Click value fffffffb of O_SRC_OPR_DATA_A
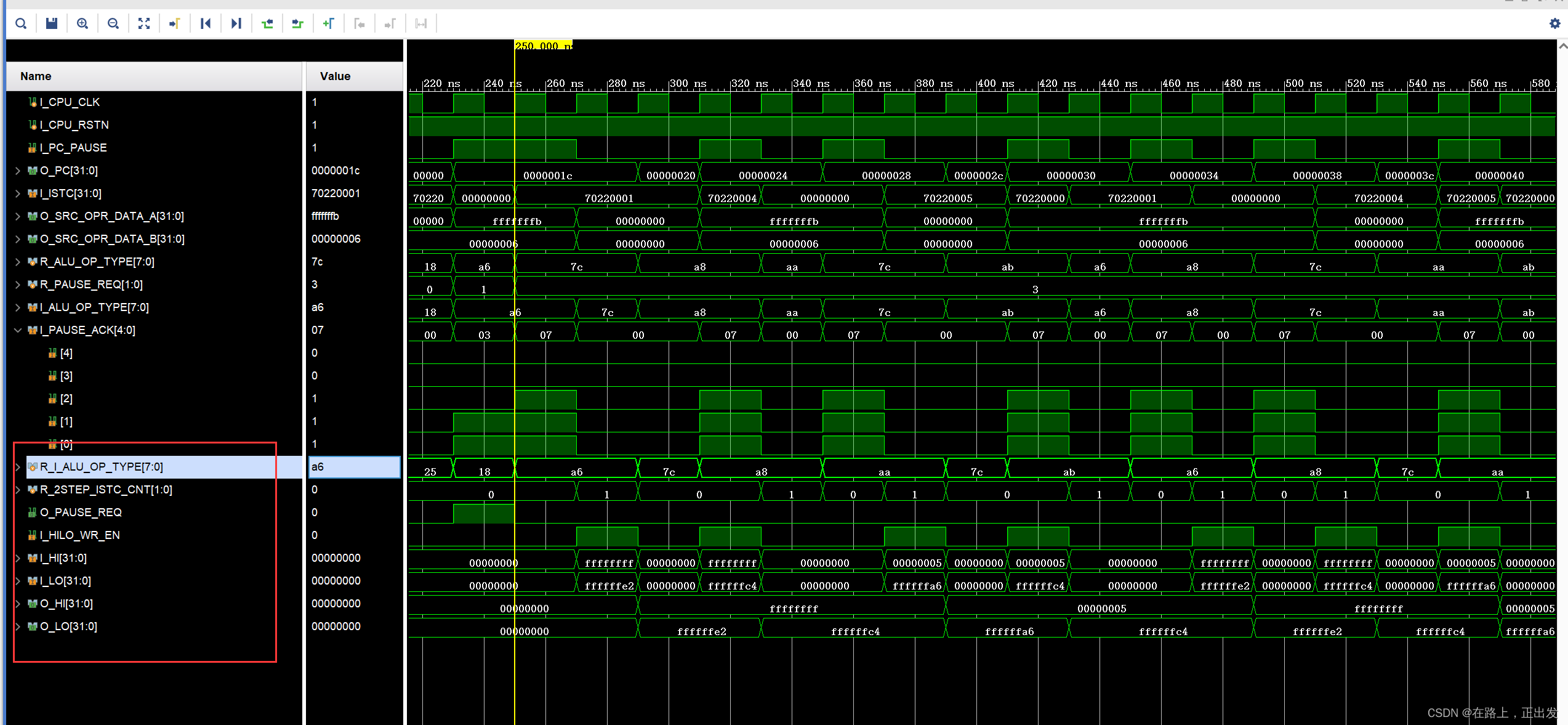The height and width of the screenshot is (725, 1568). coord(325,216)
